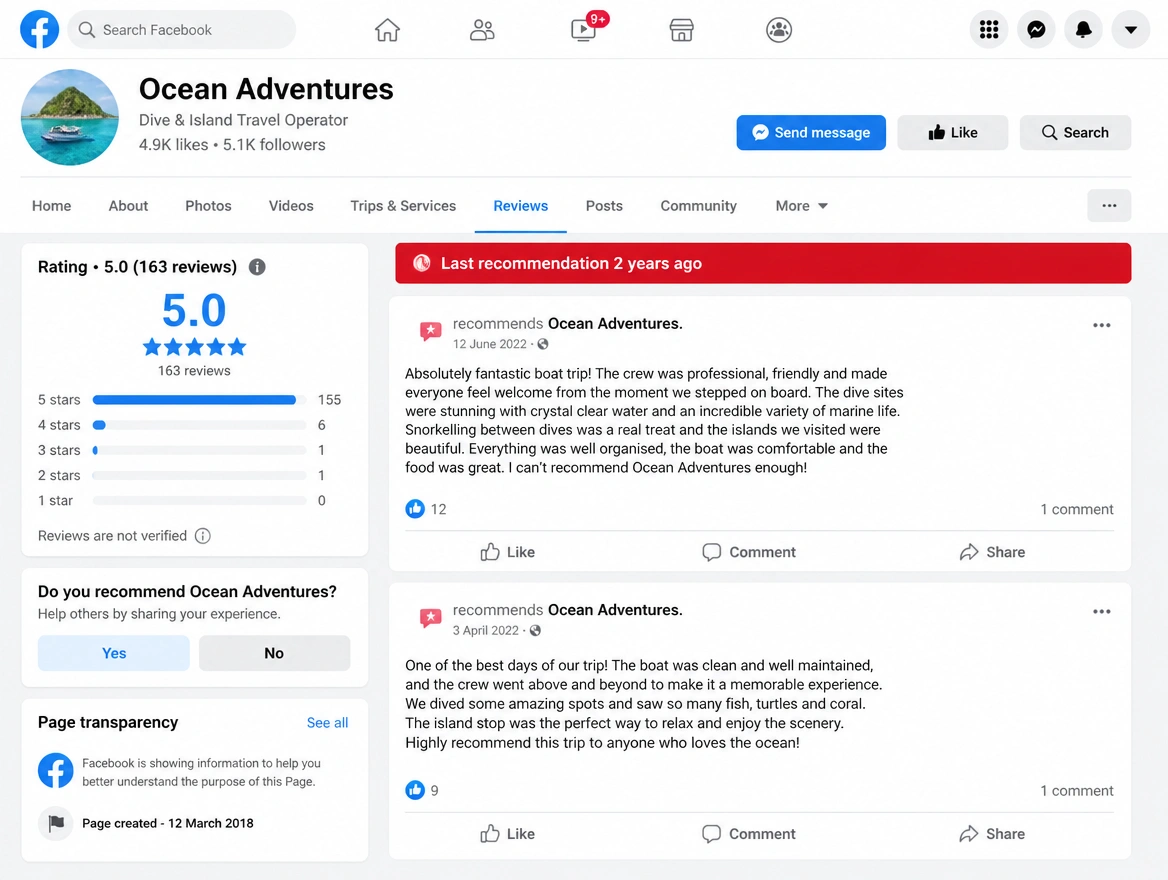Choose Yes to recommend Ocean Adventures

(114, 653)
